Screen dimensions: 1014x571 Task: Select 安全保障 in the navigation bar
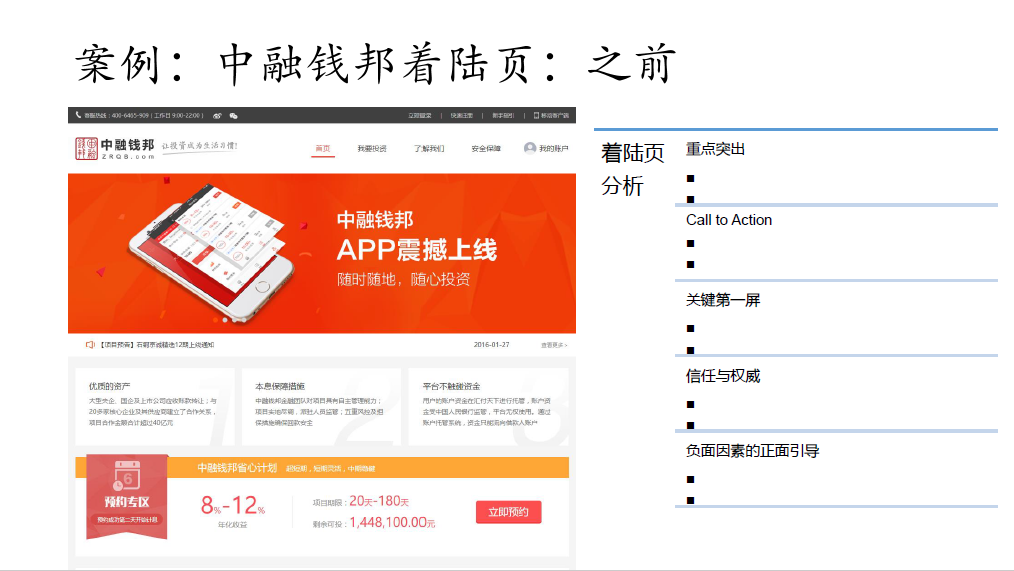486,148
